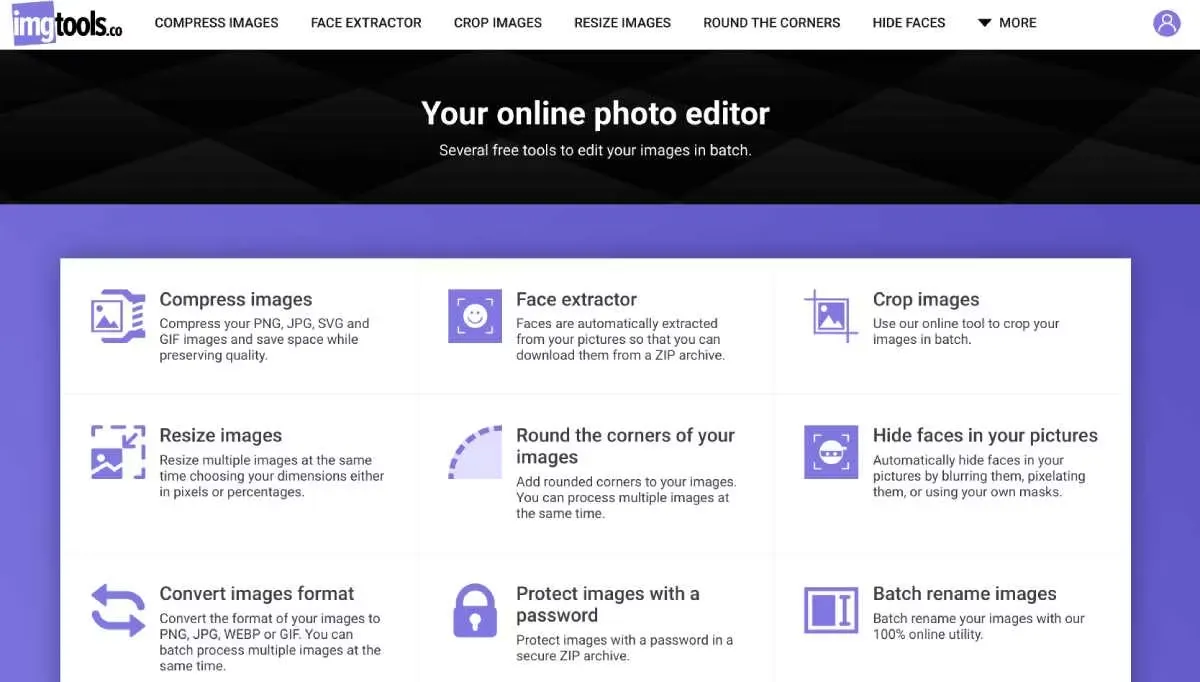Click the Round the corners icon
The height and width of the screenshot is (682, 1200).
tap(475, 452)
